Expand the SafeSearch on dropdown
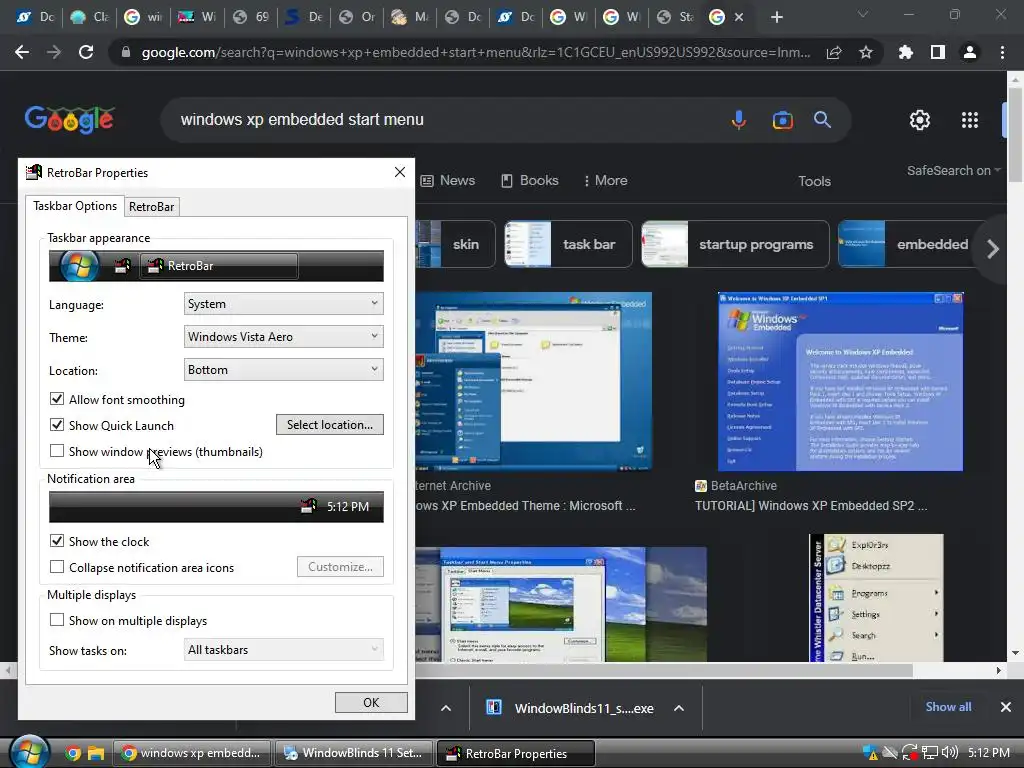The width and height of the screenshot is (1024, 768). pos(953,170)
